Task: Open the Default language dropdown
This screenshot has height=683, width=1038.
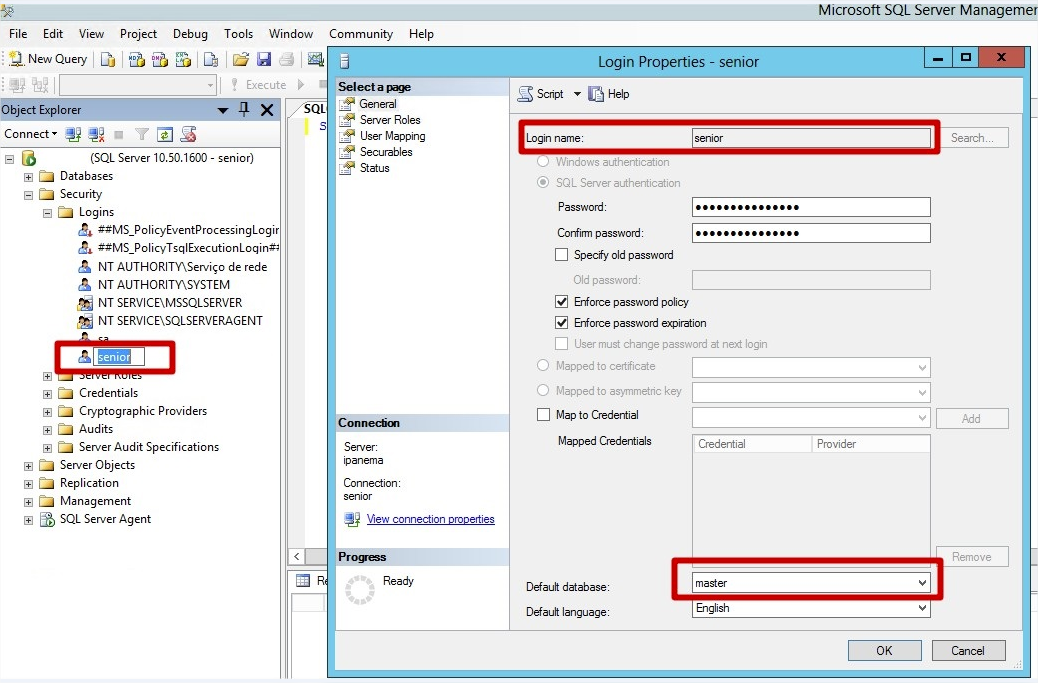Action: [921, 608]
